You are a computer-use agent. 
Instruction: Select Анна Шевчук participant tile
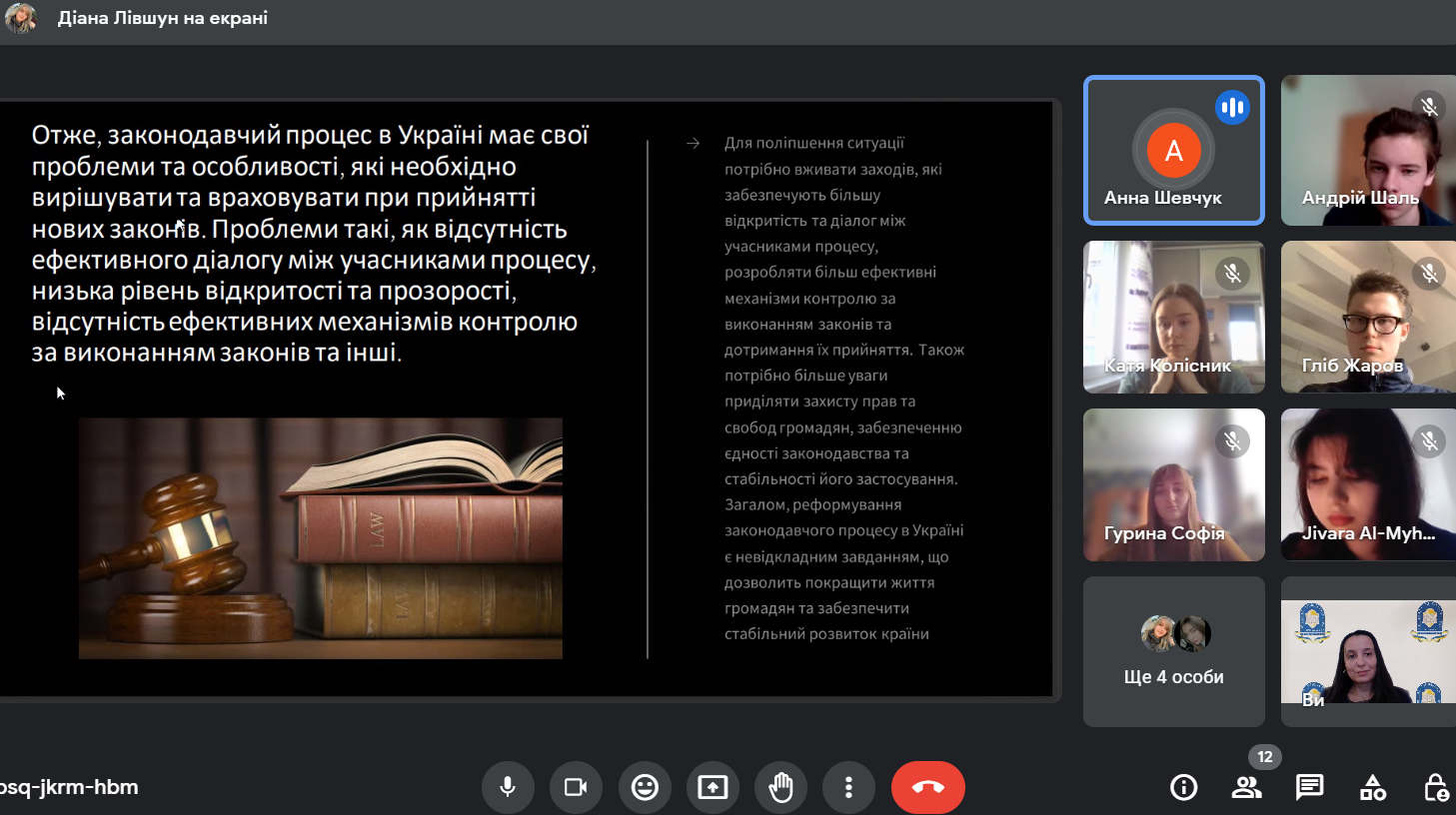point(1173,150)
